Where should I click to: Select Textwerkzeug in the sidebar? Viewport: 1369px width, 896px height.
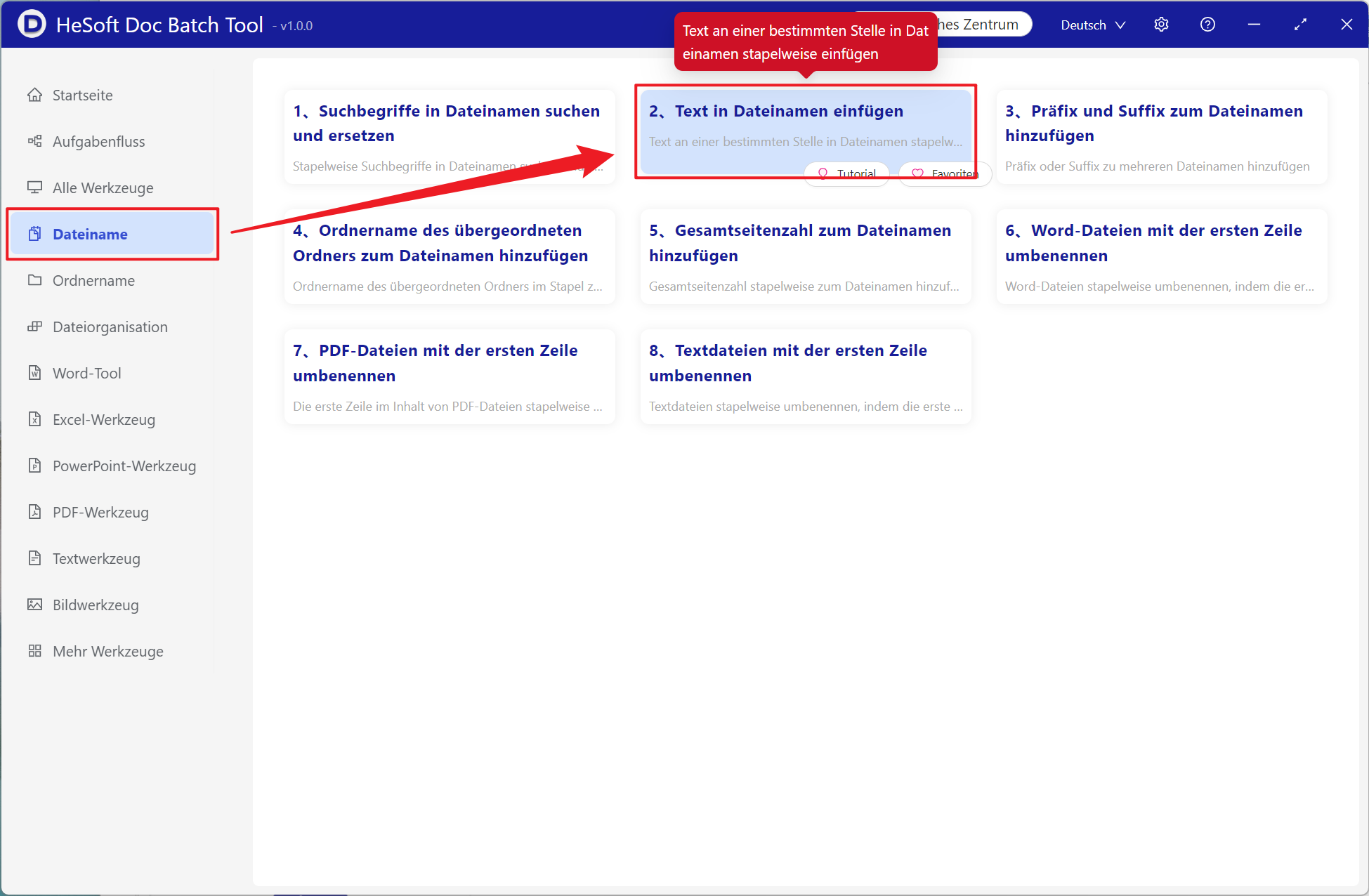coord(112,558)
